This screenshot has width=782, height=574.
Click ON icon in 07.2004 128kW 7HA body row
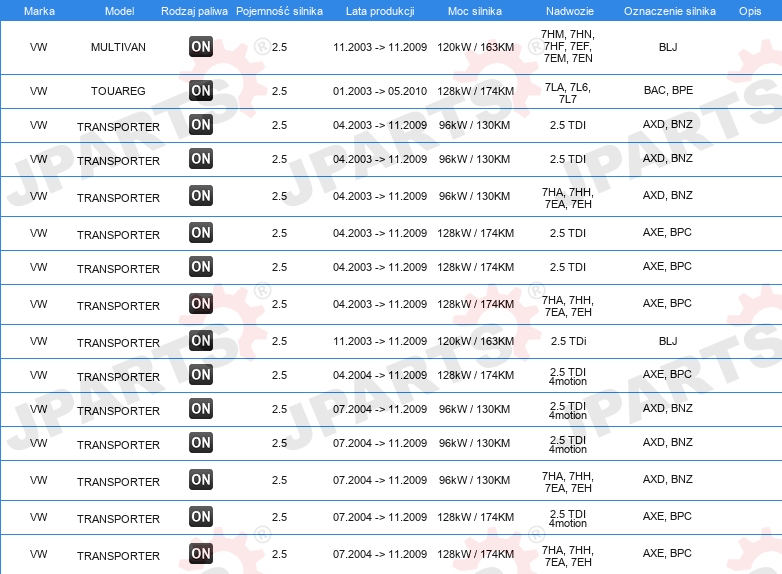click(201, 554)
